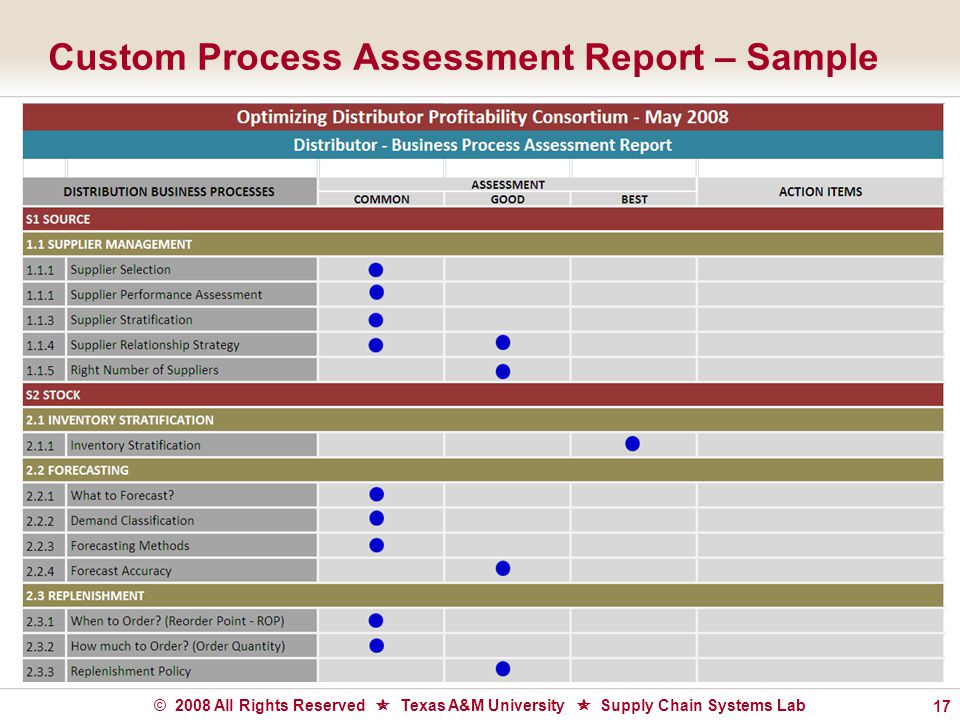Image resolution: width=960 pixels, height=720 pixels.
Task: Click the row number '1.1.4'
Action: [40, 345]
